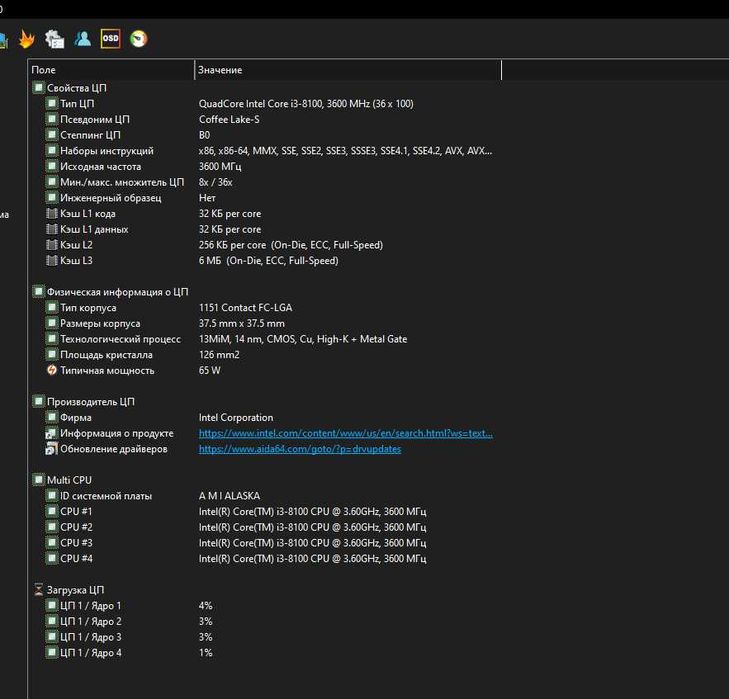
Task: Click the chip icon beside Физическая информация о ЦП
Action: pos(39,292)
